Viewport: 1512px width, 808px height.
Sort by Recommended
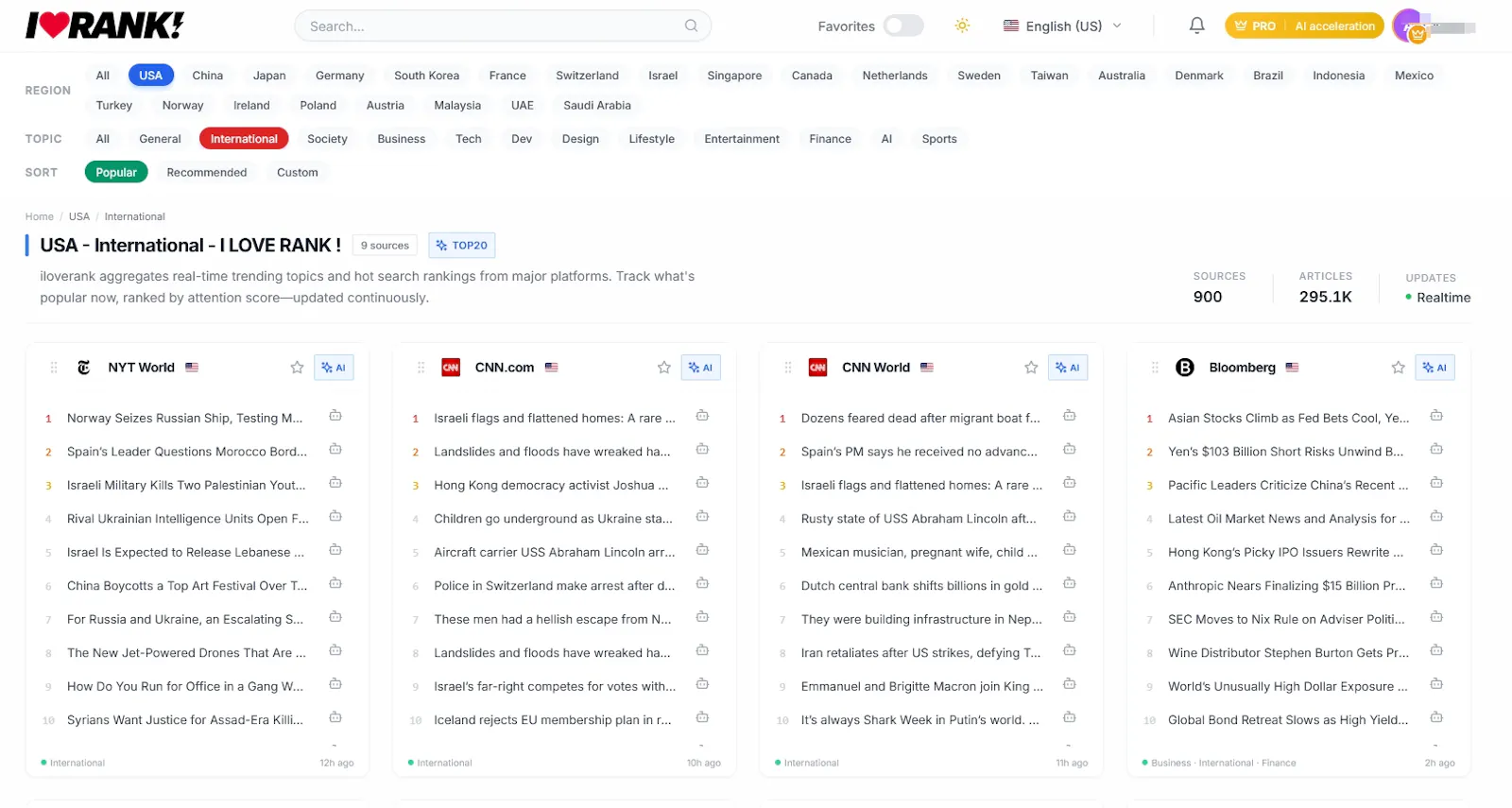(207, 172)
